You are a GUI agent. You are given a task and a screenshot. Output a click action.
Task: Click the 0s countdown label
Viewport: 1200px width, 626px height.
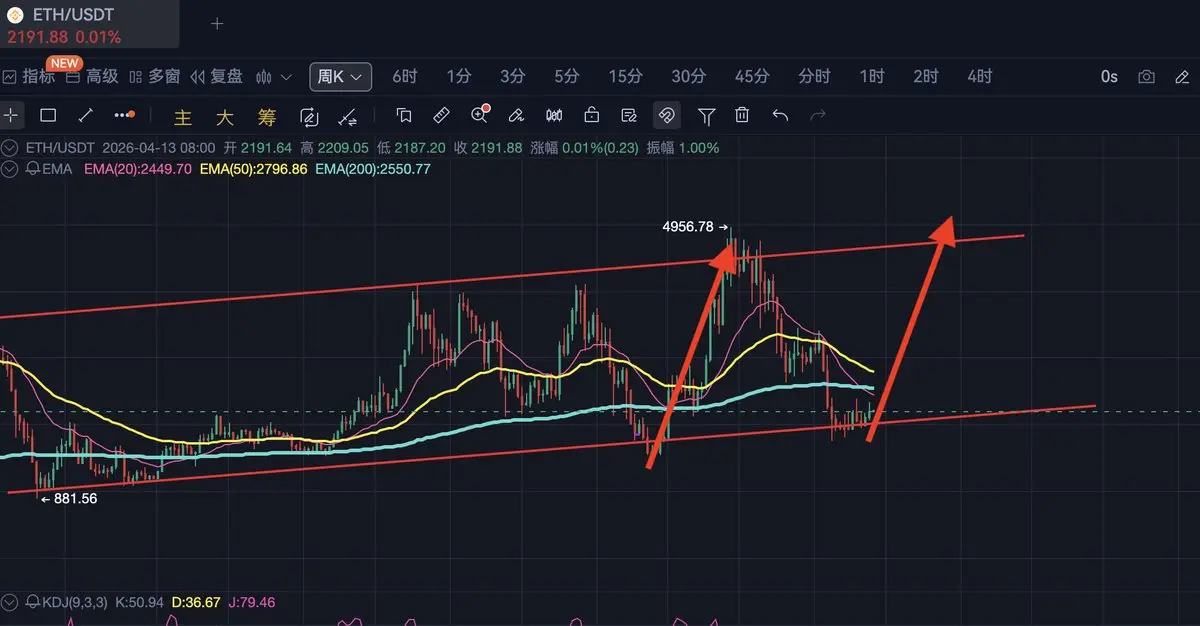point(1109,76)
